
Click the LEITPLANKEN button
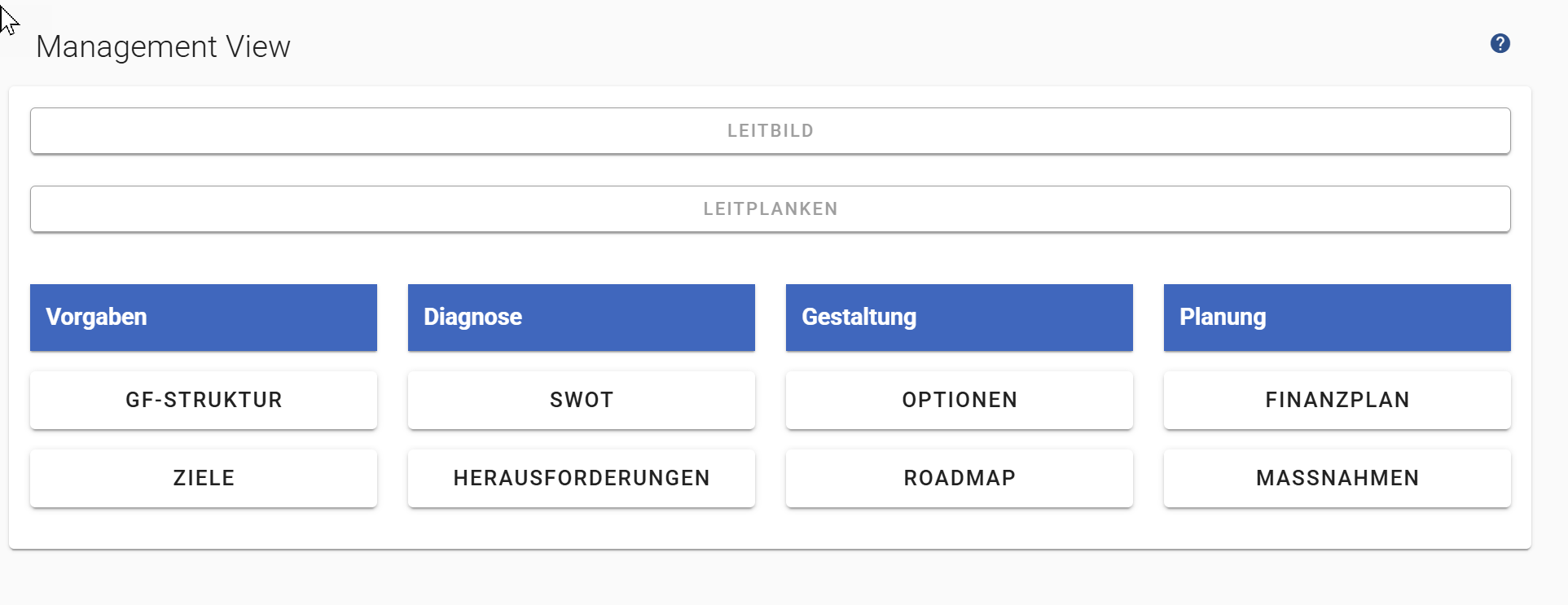770,209
